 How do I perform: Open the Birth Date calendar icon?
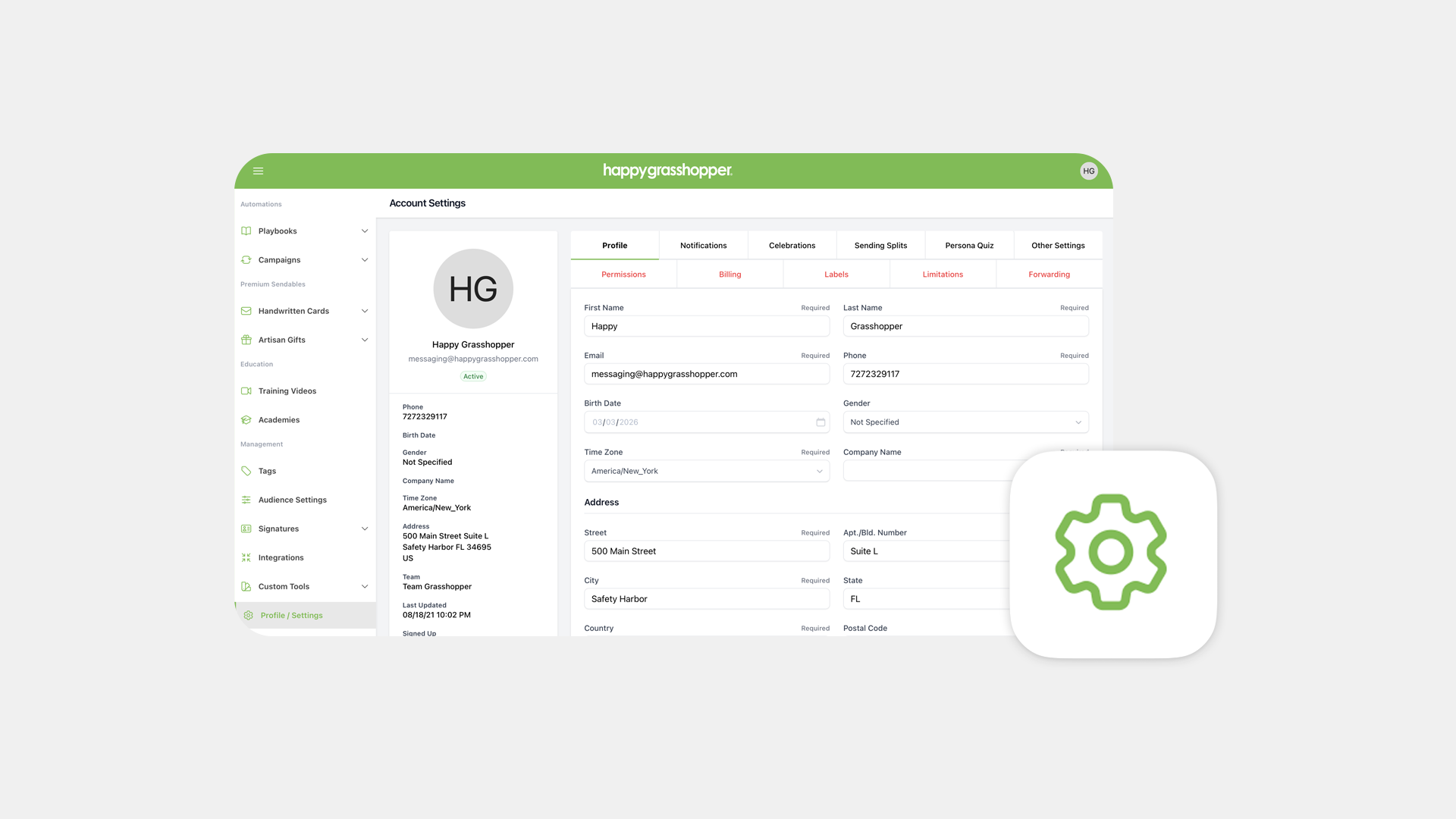point(821,422)
